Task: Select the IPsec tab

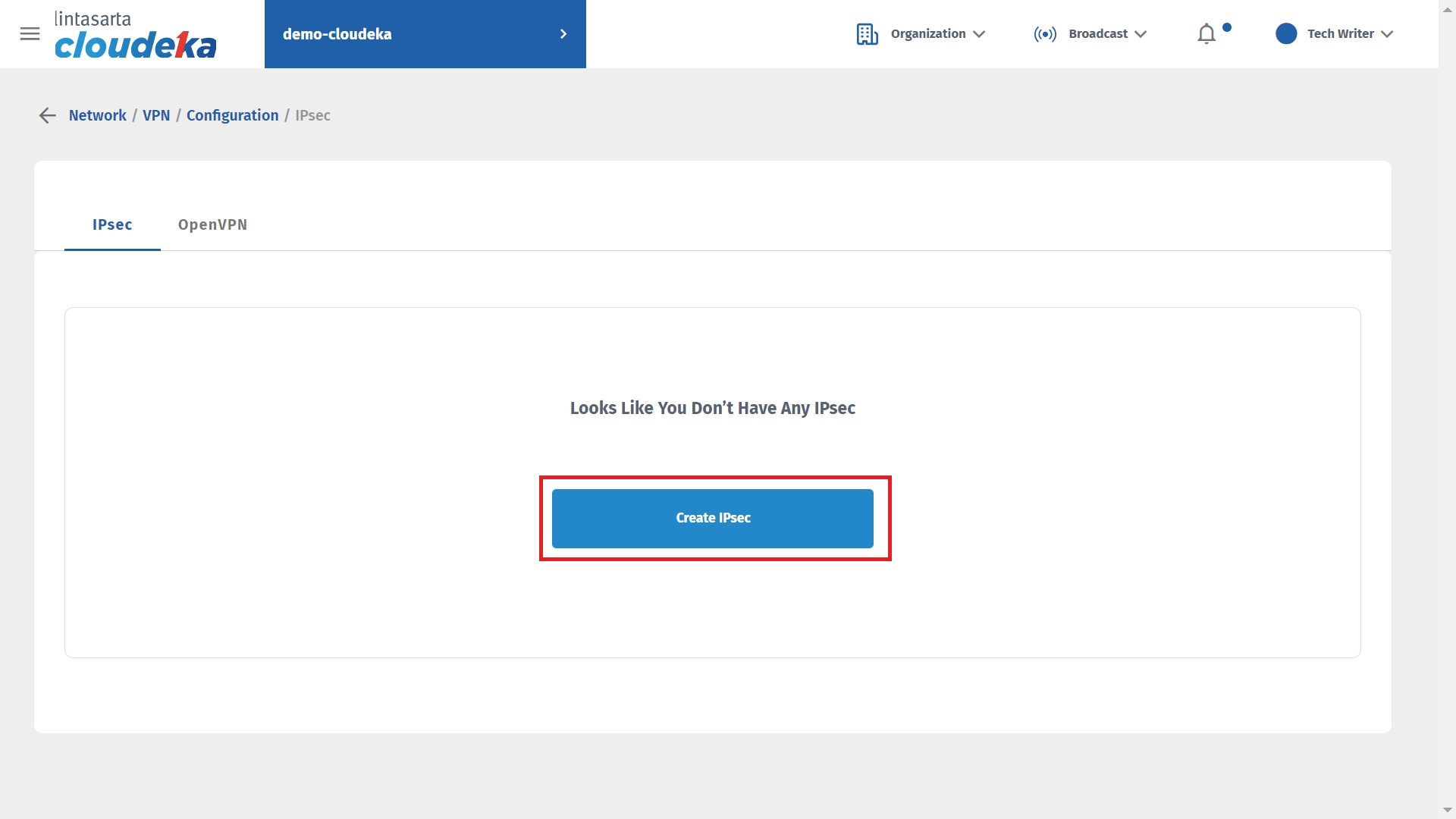Action: pos(112,224)
